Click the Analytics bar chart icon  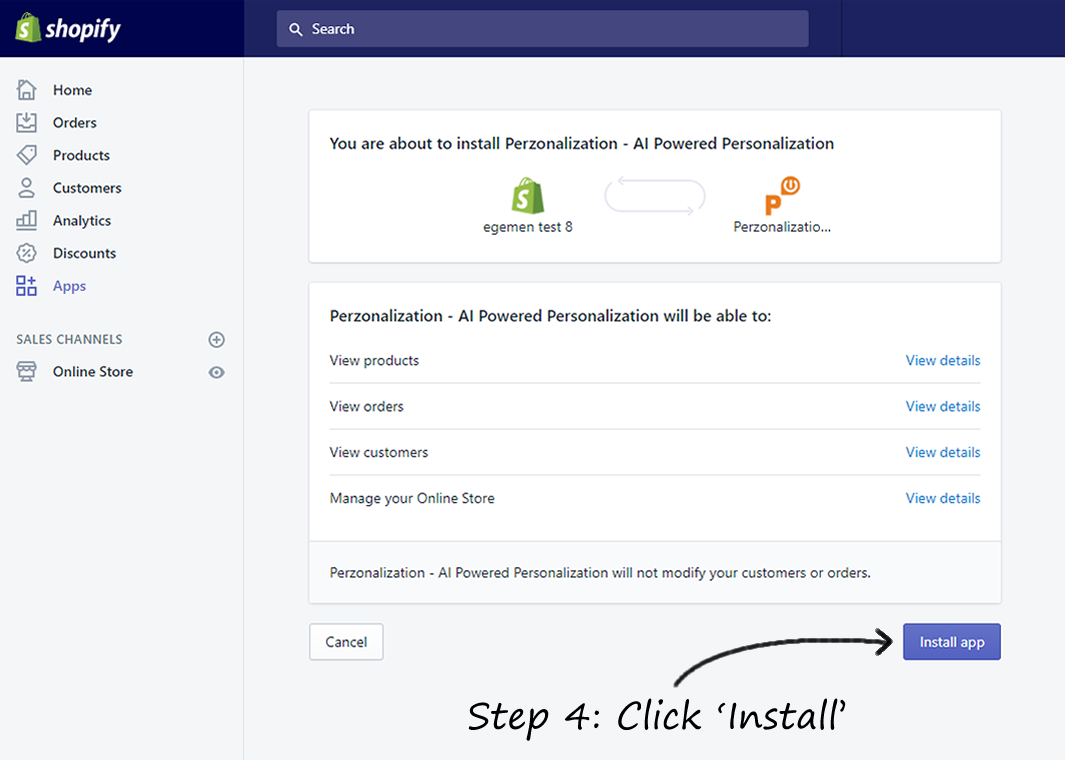coord(26,220)
